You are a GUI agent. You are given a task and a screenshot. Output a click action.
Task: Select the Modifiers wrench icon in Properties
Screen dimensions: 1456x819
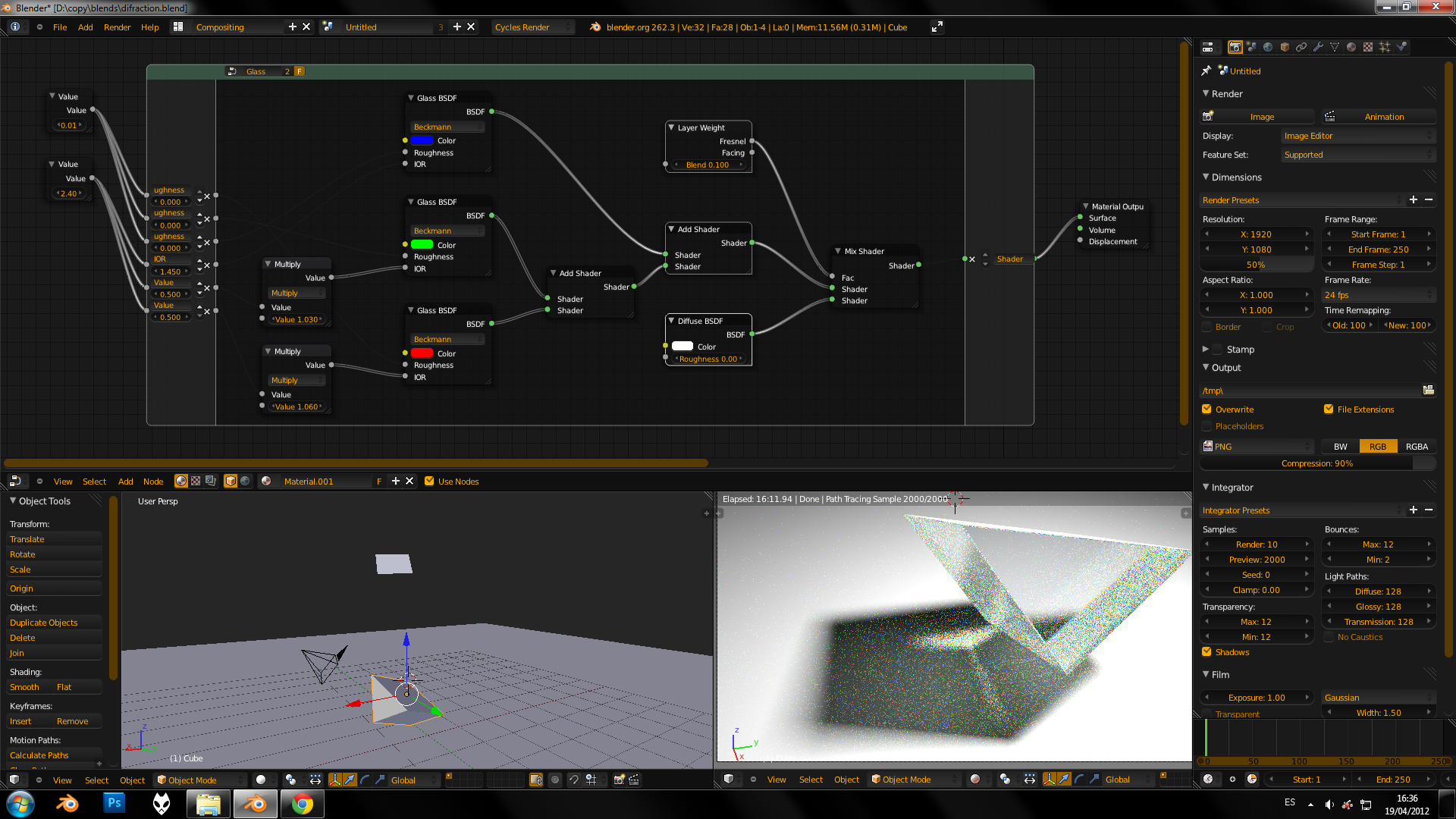pos(1318,47)
